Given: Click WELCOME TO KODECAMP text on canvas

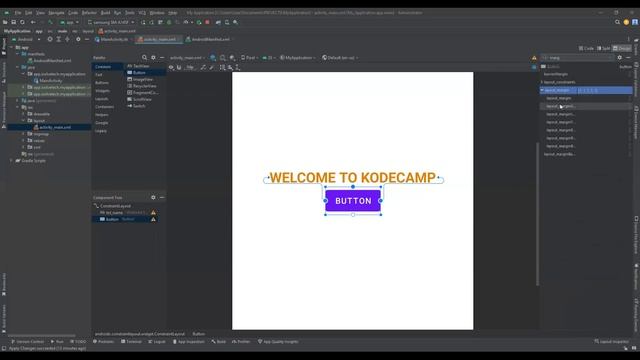Looking at the screenshot, I should tap(353, 178).
